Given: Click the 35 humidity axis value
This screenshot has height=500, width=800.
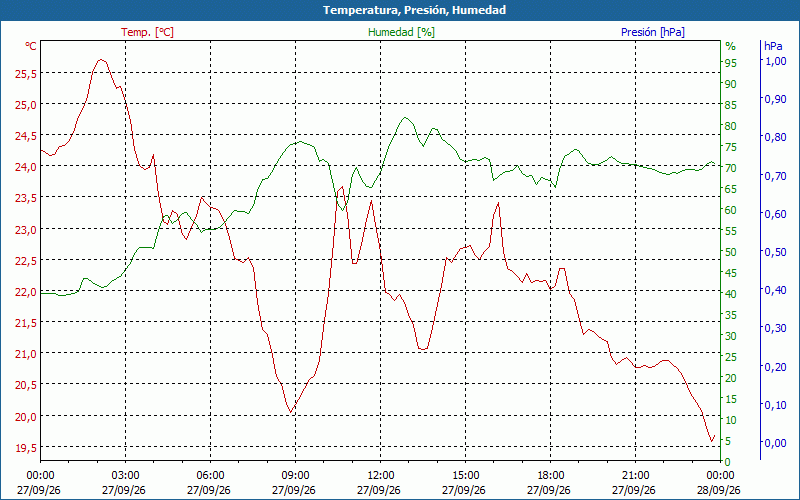Looking at the screenshot, I should coord(731,315).
